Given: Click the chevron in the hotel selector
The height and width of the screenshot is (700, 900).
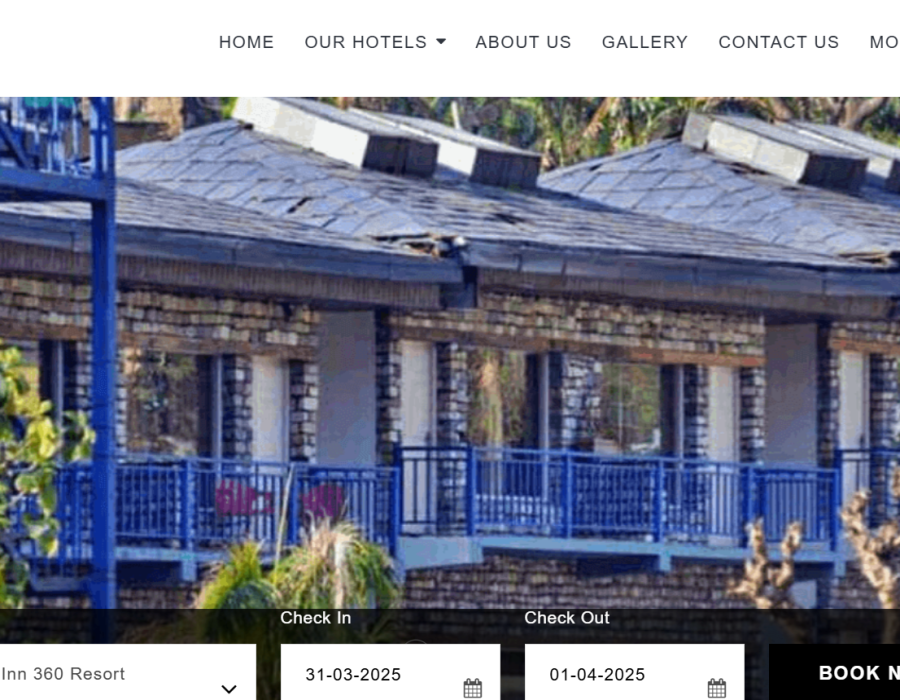Looking at the screenshot, I should (x=229, y=689).
